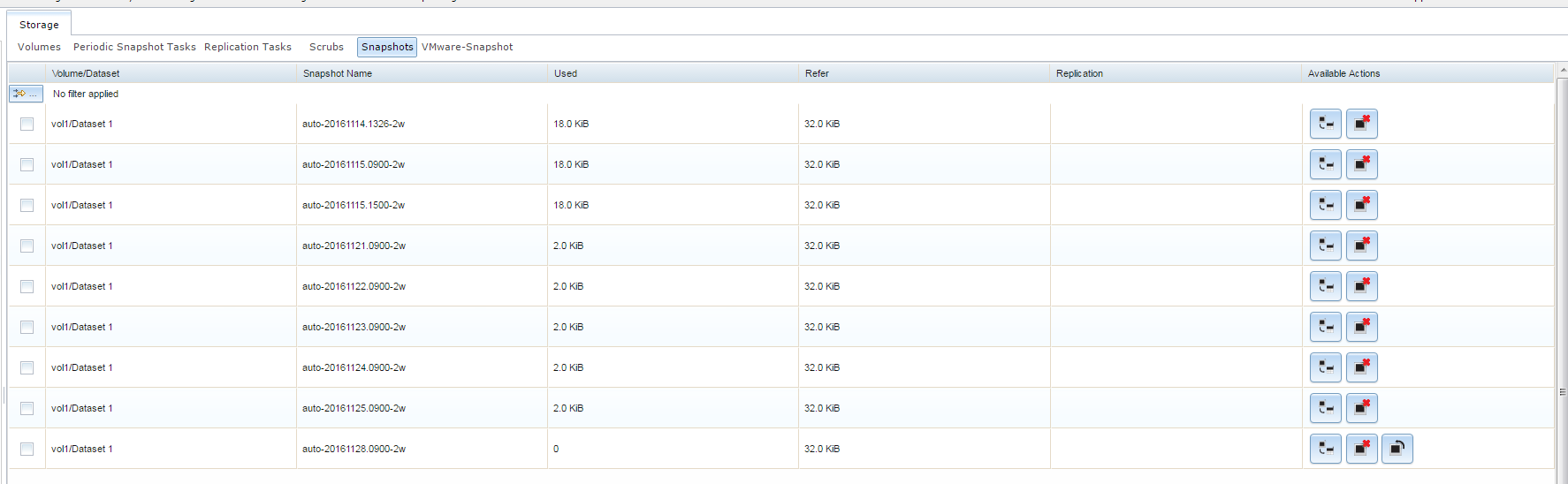Destroy snapshot auto-20161115.0900-2w
The image size is (1568, 484).
click(x=1361, y=164)
